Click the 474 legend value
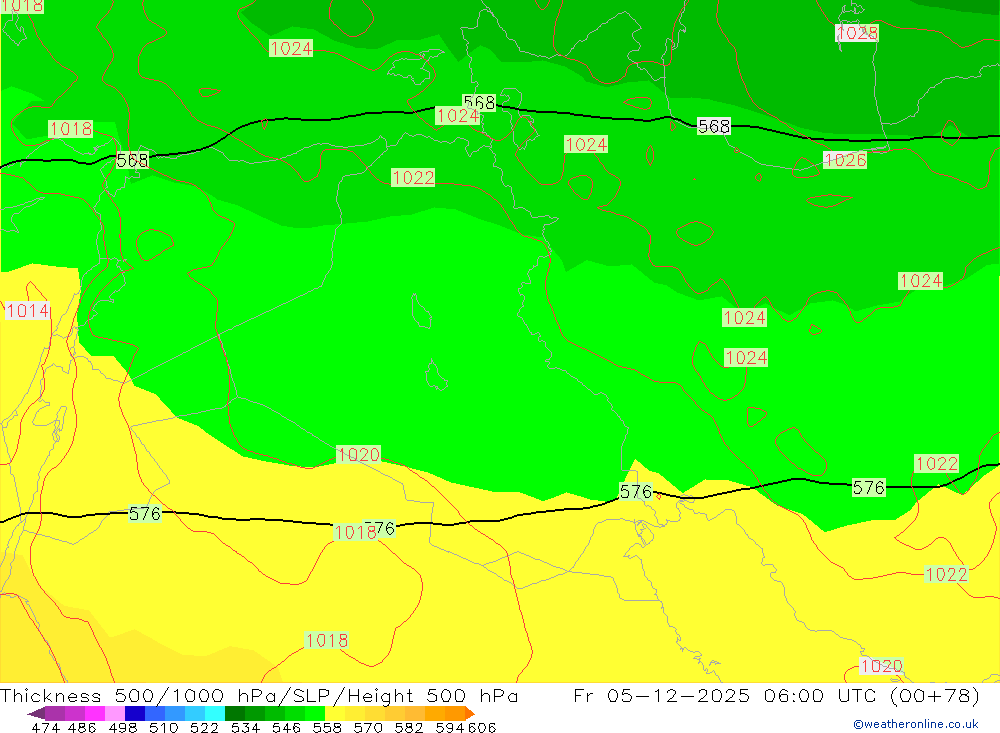 point(45,727)
